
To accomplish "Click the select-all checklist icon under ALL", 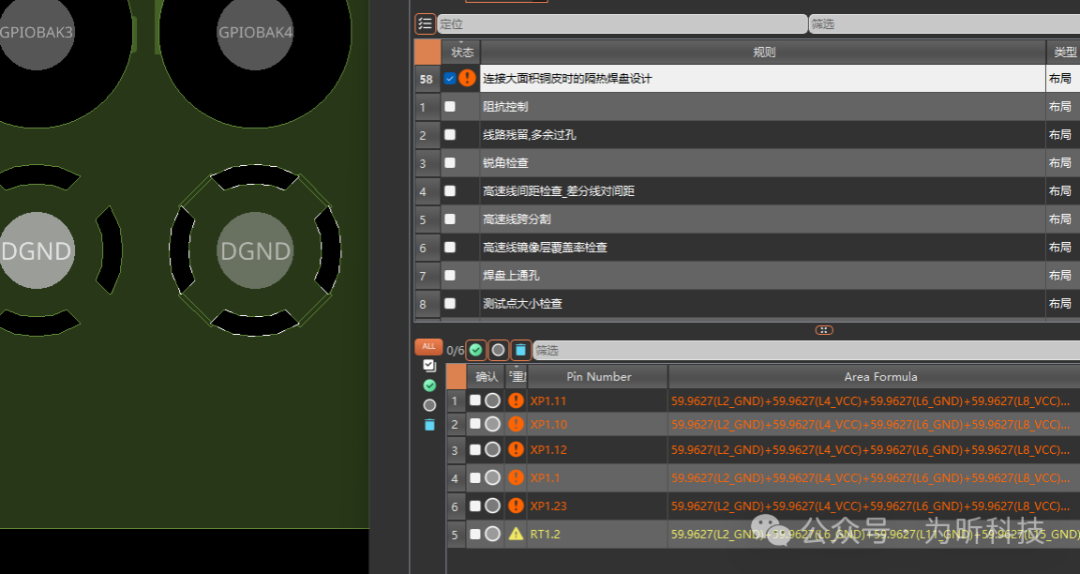I will (430, 365).
